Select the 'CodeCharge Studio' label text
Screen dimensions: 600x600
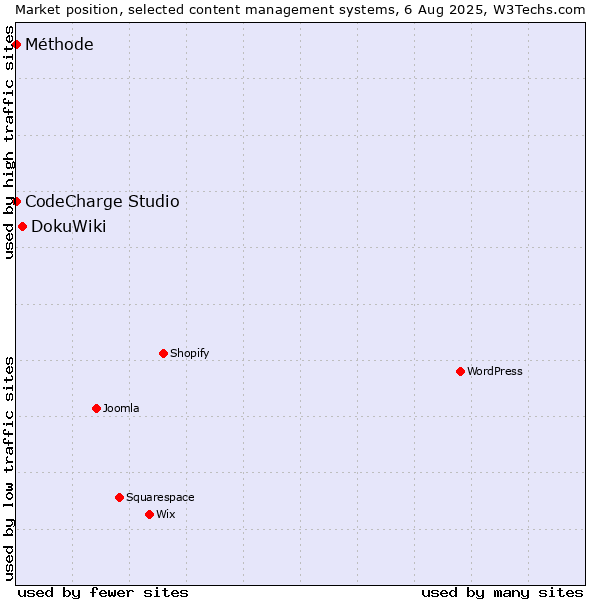102,202
